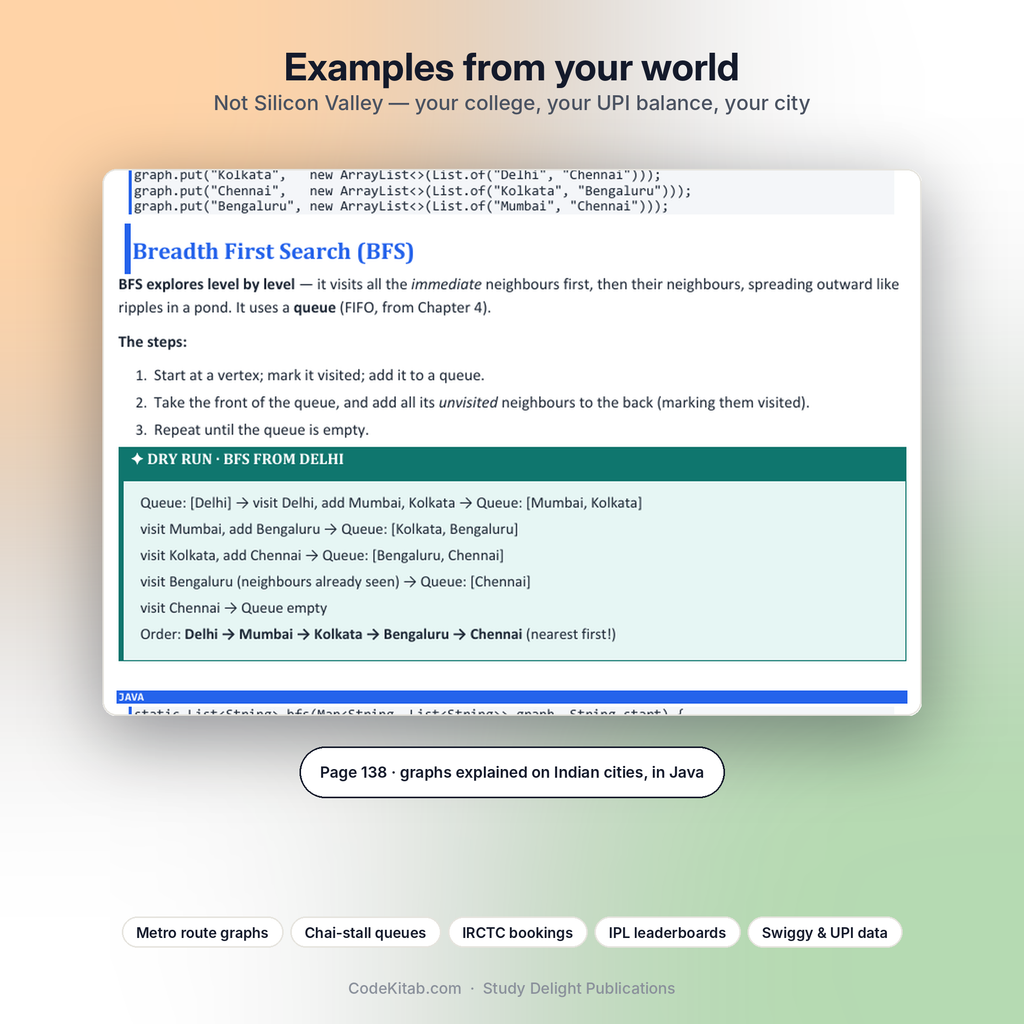Select the "IPL leaderboards" pill
The image size is (1024, 1024).
[x=667, y=932]
